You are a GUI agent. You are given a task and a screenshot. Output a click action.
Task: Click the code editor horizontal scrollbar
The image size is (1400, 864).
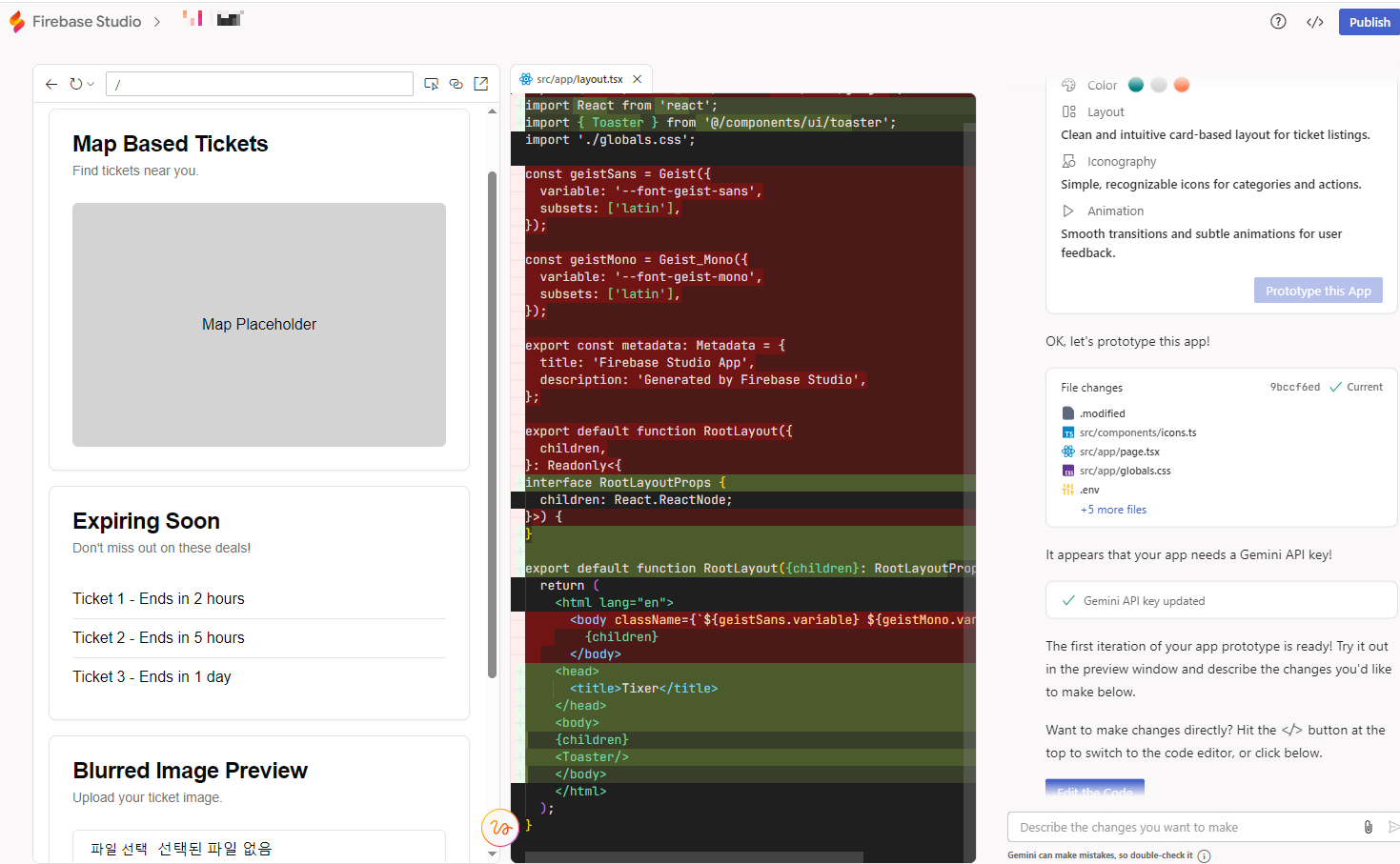tap(694, 856)
